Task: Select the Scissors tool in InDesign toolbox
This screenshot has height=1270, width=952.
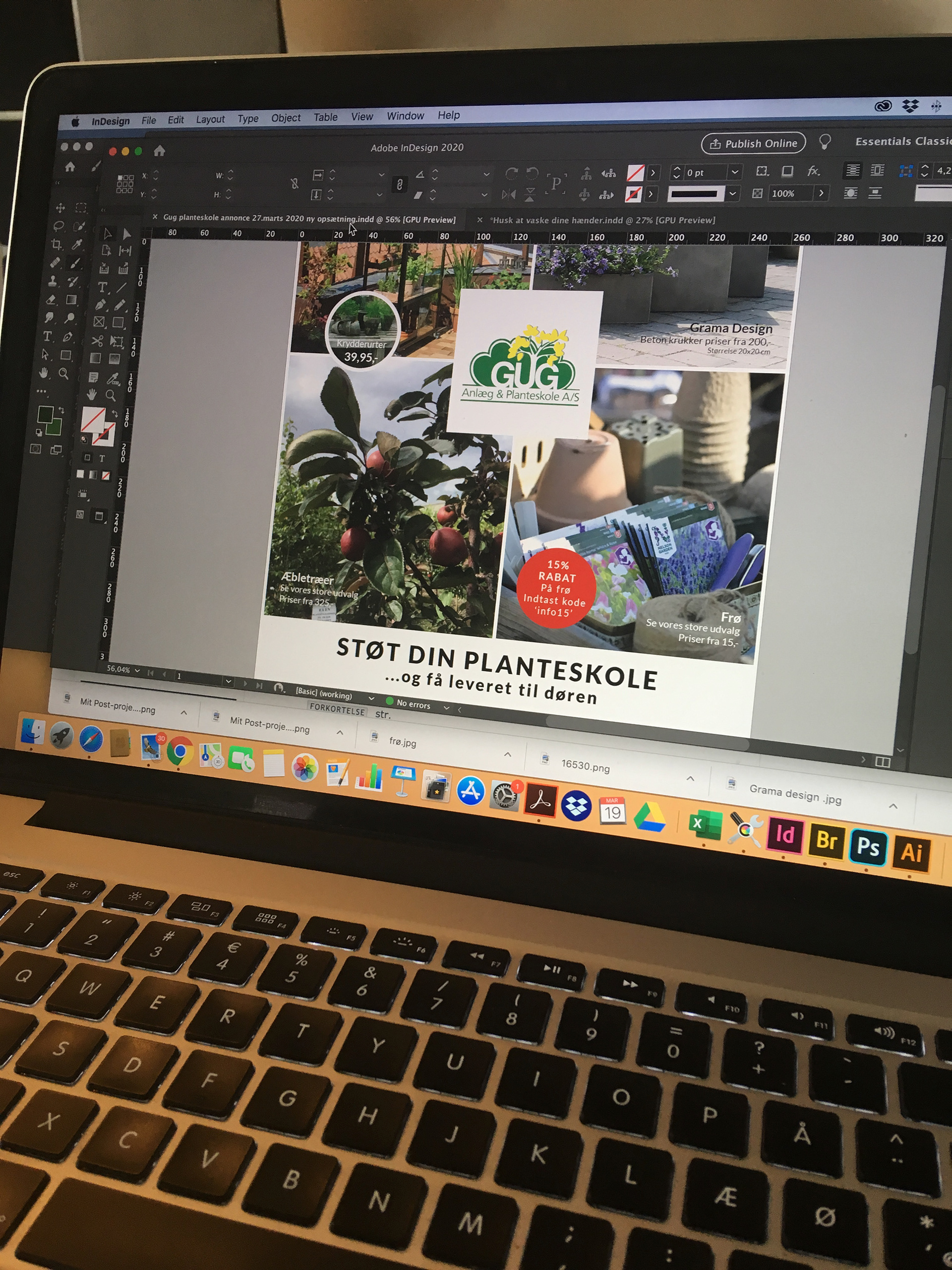Action: pos(97,342)
